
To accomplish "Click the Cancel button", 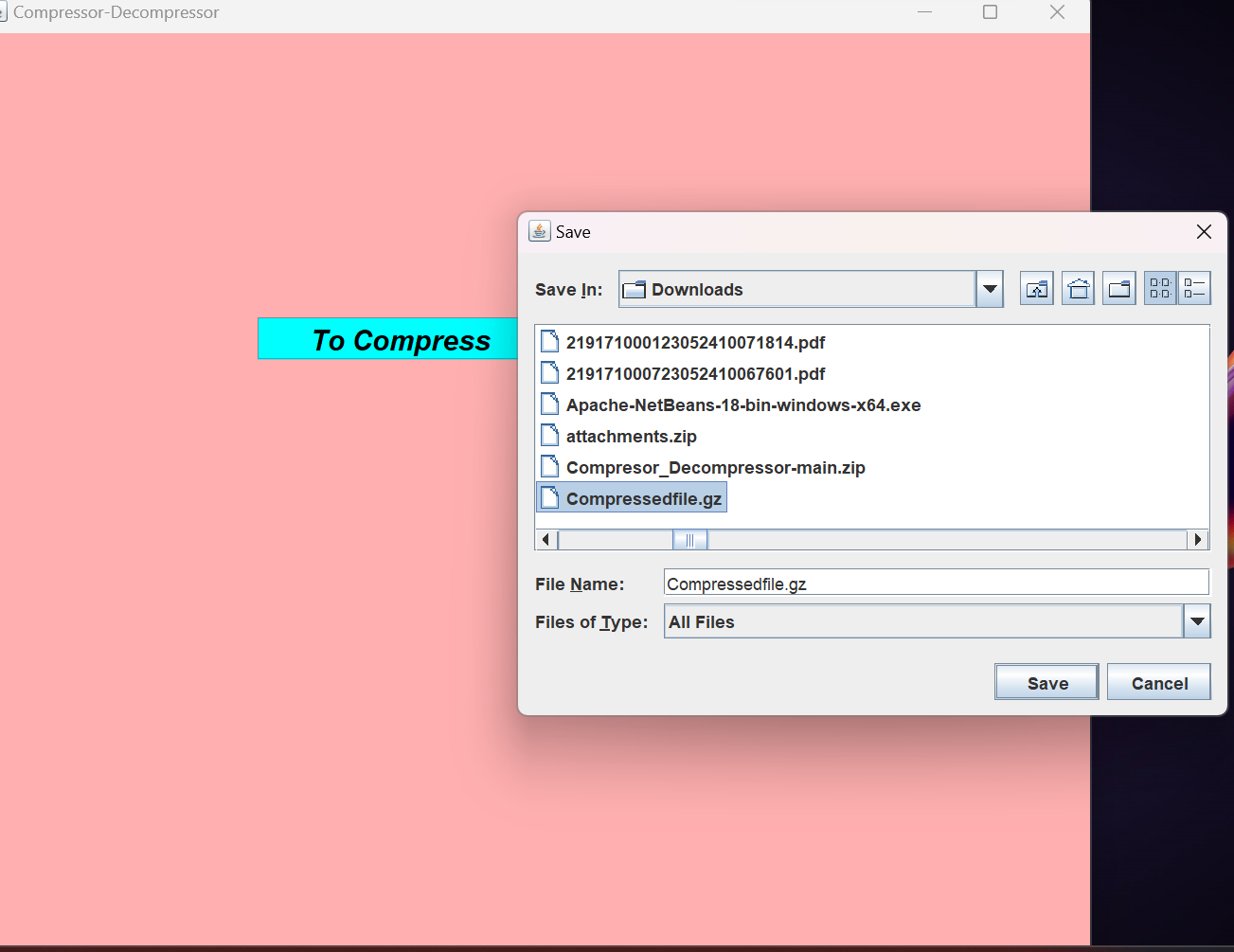I will coord(1158,682).
